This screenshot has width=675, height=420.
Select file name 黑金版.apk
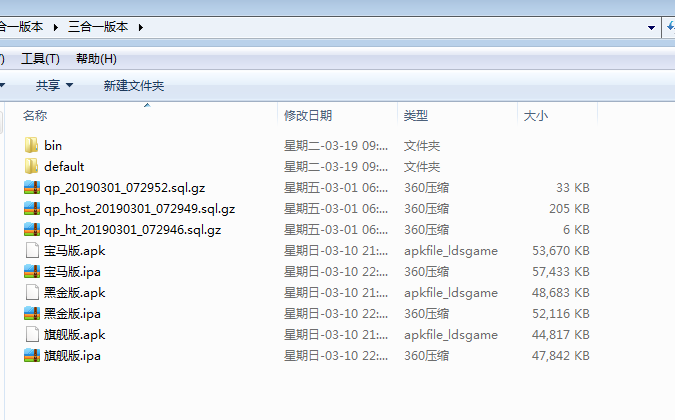click(x=74, y=293)
